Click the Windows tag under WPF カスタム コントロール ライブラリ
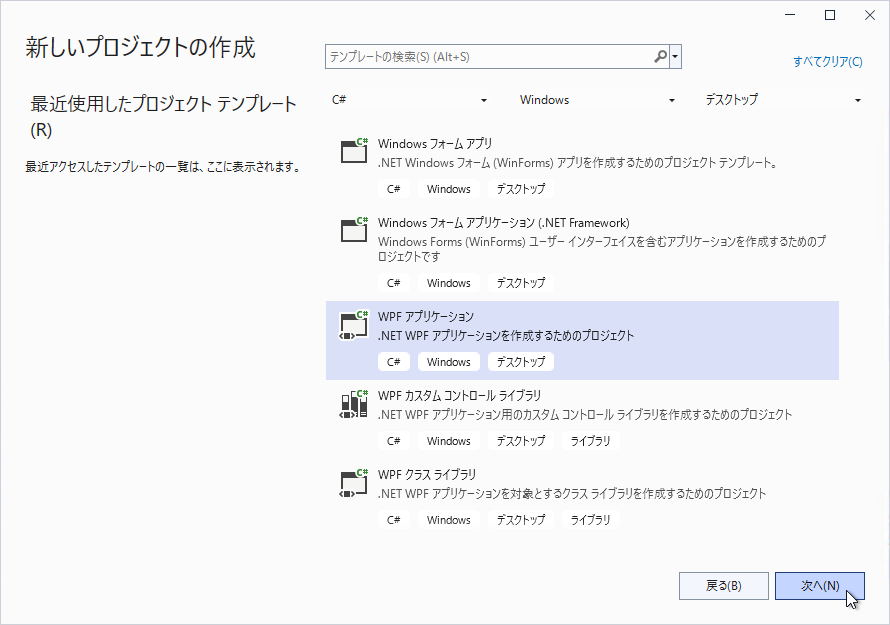Viewport: 890px width, 625px height. click(x=448, y=441)
